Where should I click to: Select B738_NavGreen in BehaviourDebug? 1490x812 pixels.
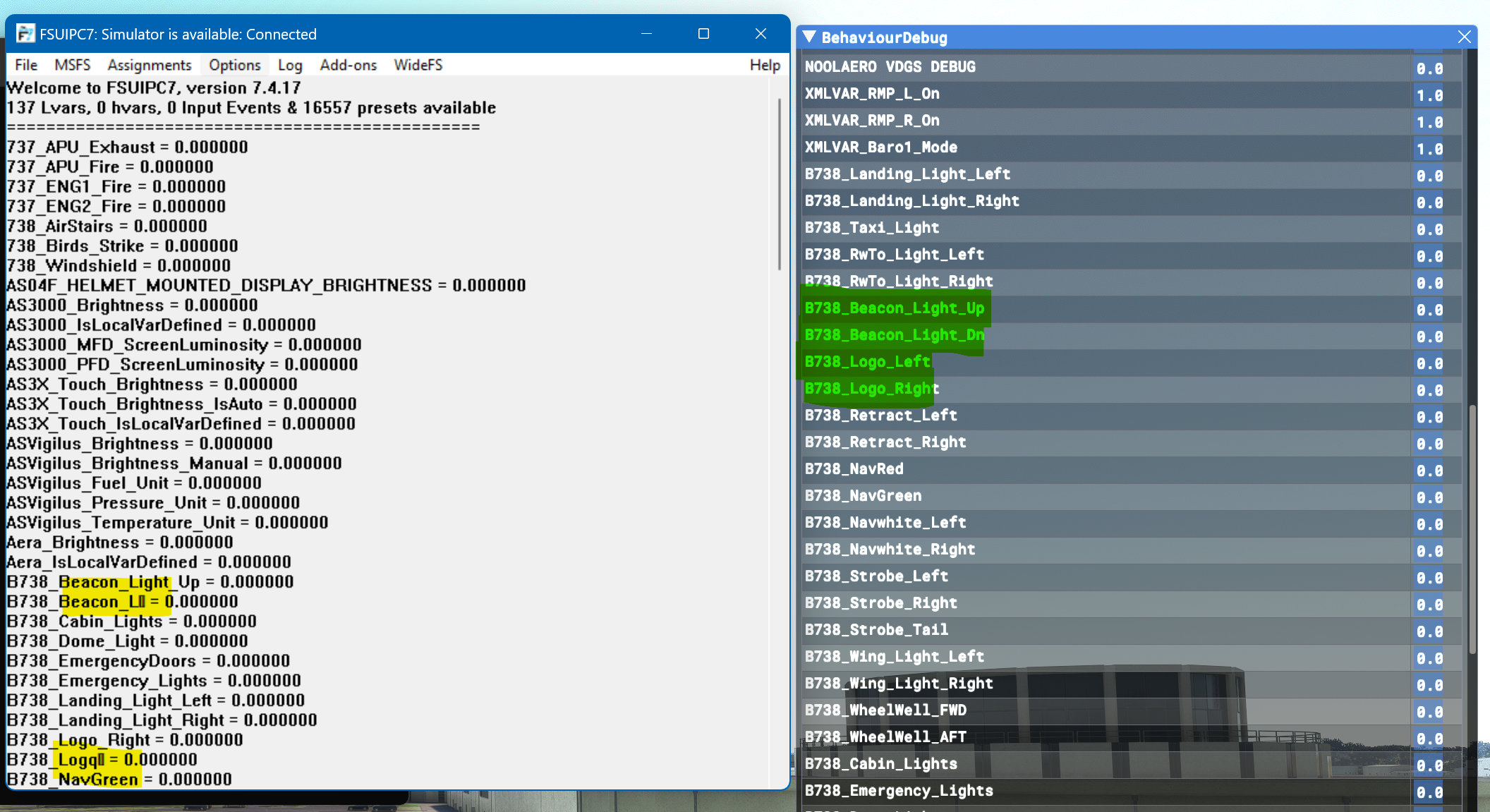[1132, 496]
